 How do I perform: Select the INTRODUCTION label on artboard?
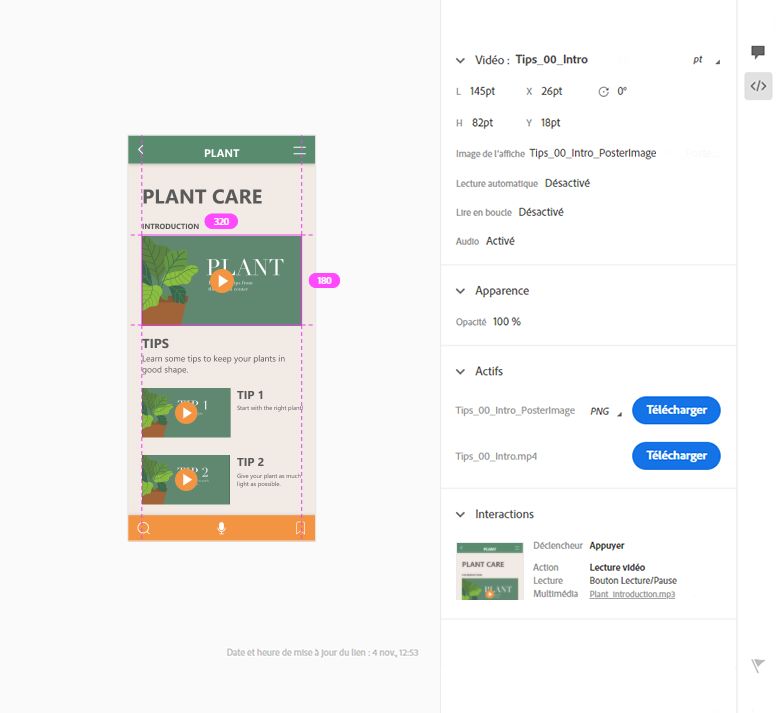click(171, 226)
